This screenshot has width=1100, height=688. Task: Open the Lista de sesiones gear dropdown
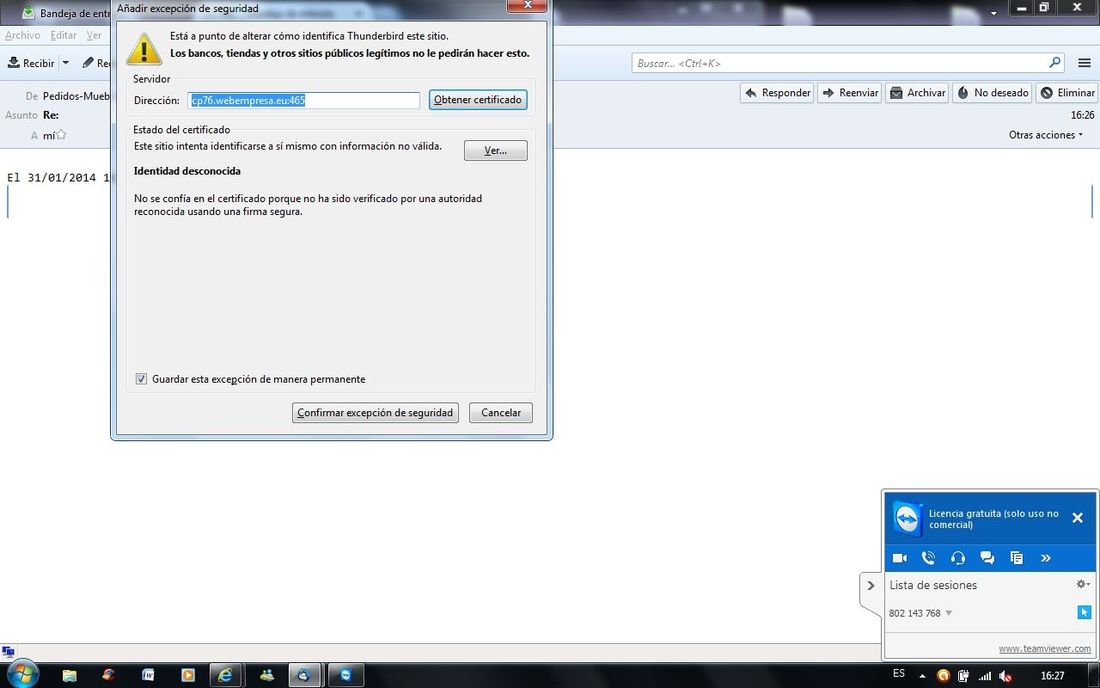click(1083, 584)
